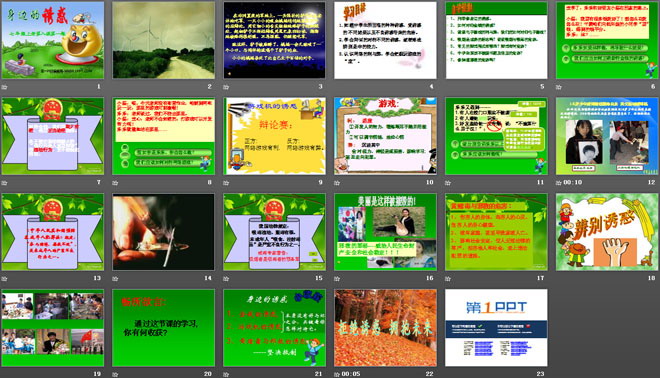Select slide 17 red text on green thumbnail
This screenshot has width=660, height=378.
click(x=496, y=232)
